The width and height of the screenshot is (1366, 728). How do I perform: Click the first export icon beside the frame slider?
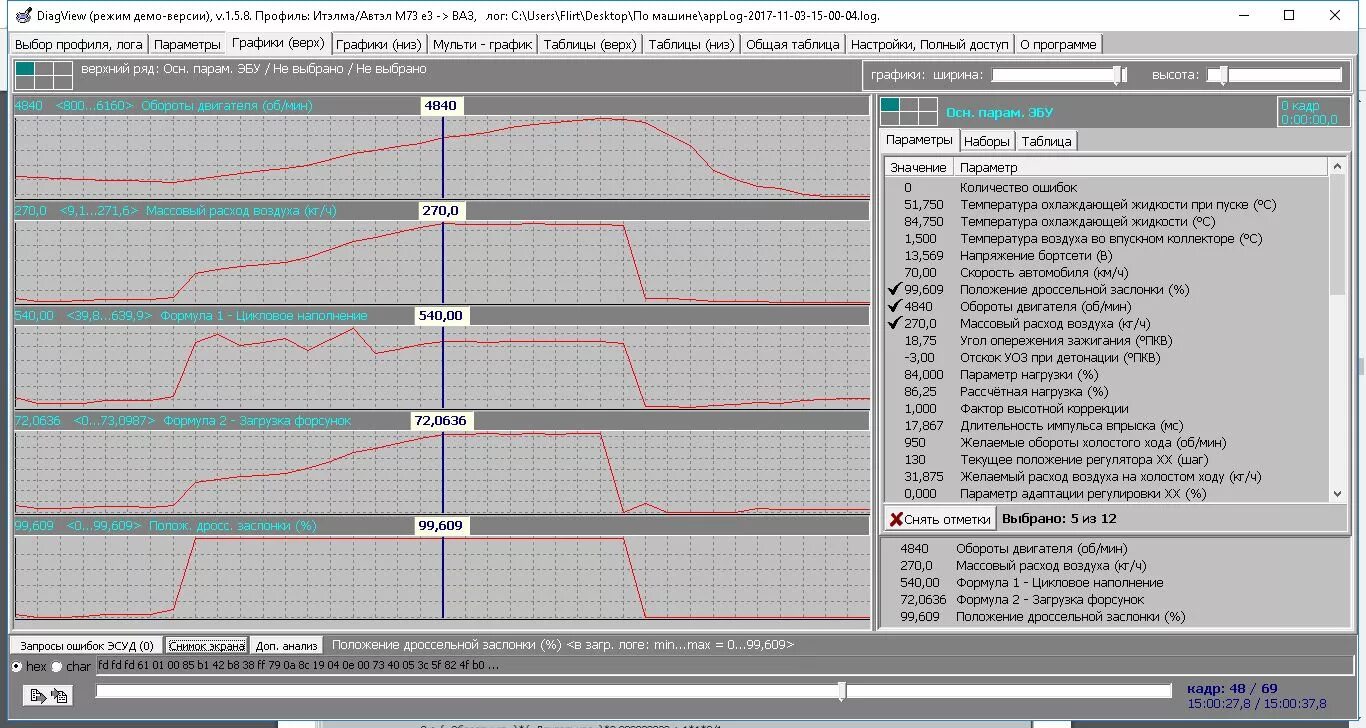point(39,695)
